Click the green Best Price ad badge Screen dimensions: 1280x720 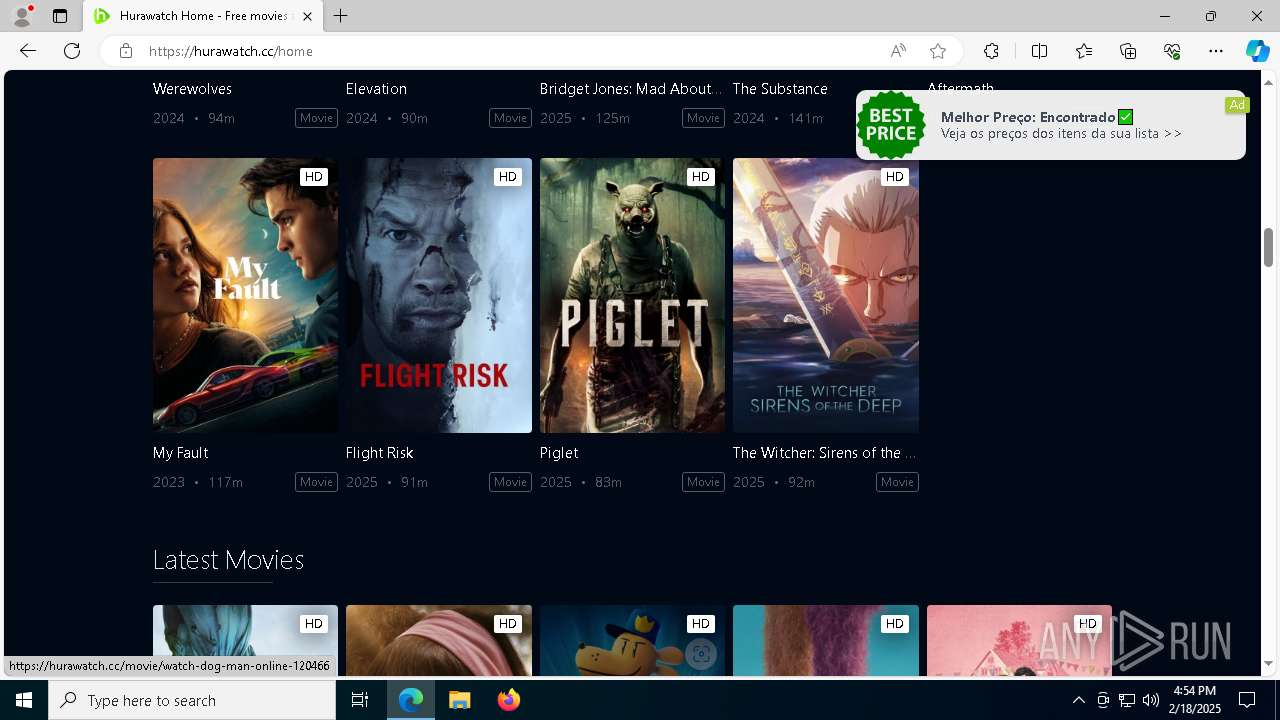tap(890, 125)
